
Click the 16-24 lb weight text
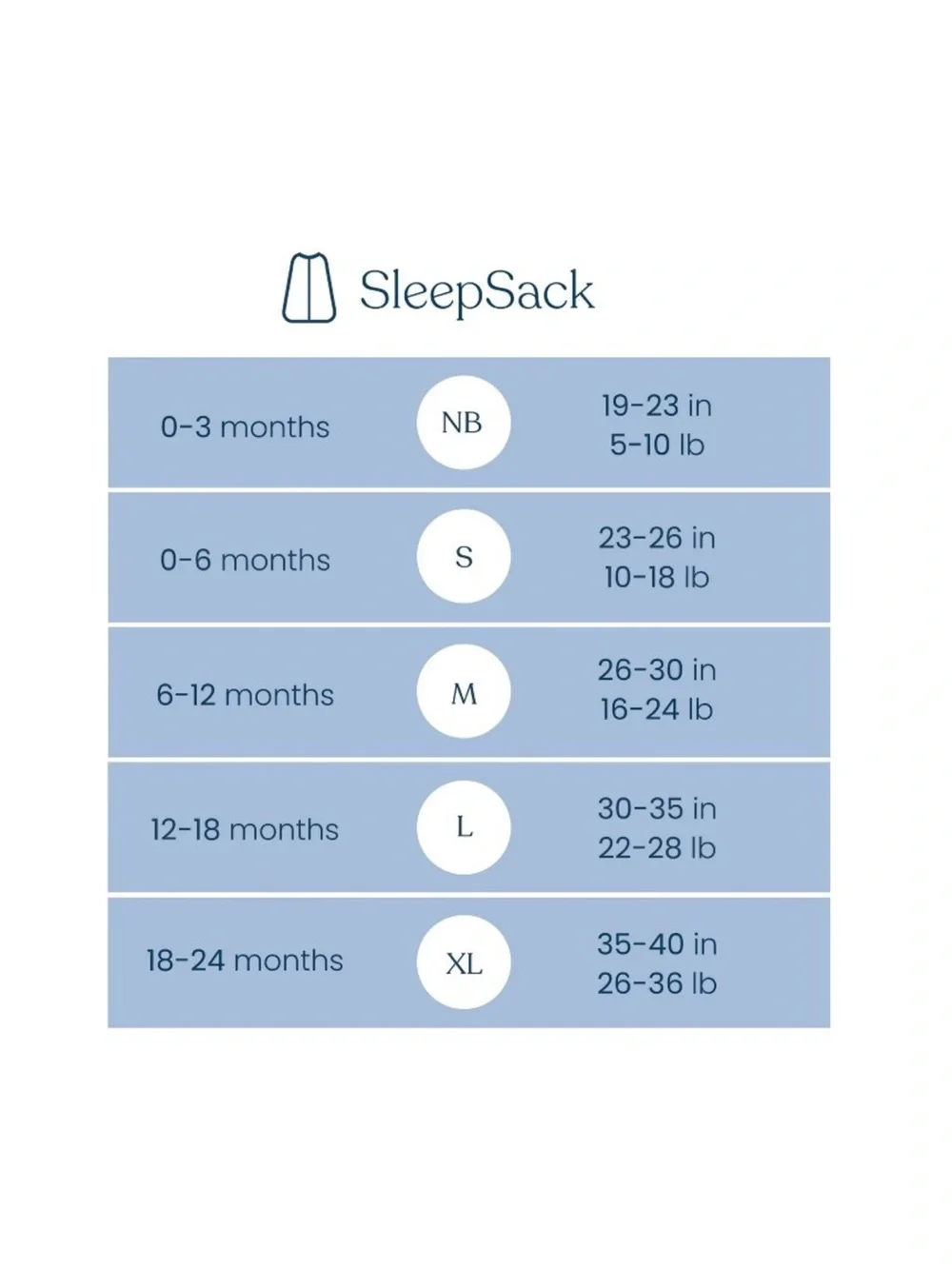coord(657,709)
